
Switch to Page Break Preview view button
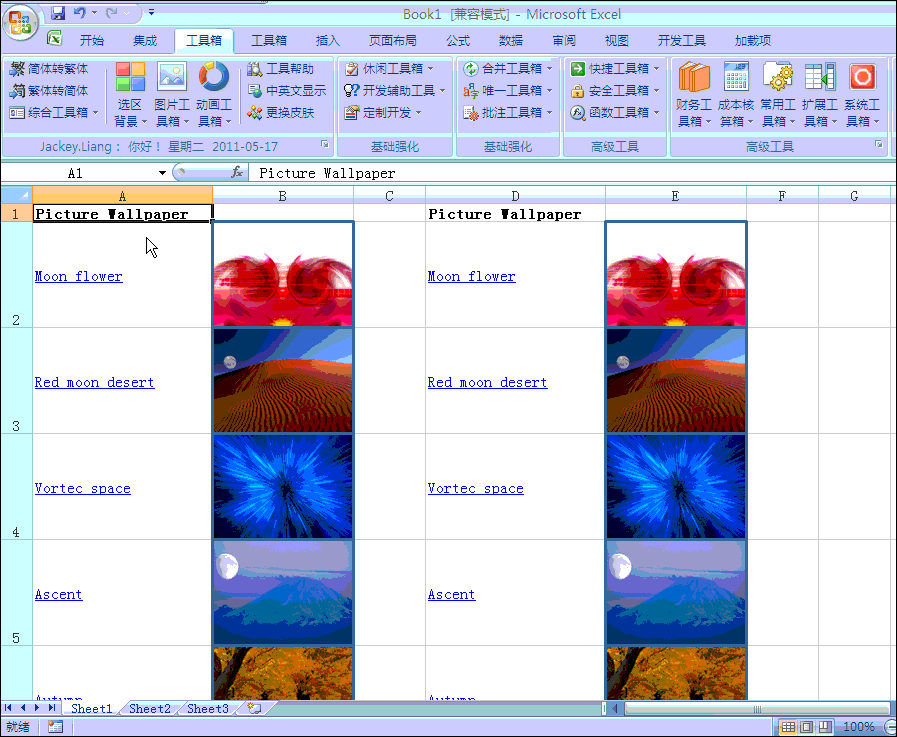point(823,727)
